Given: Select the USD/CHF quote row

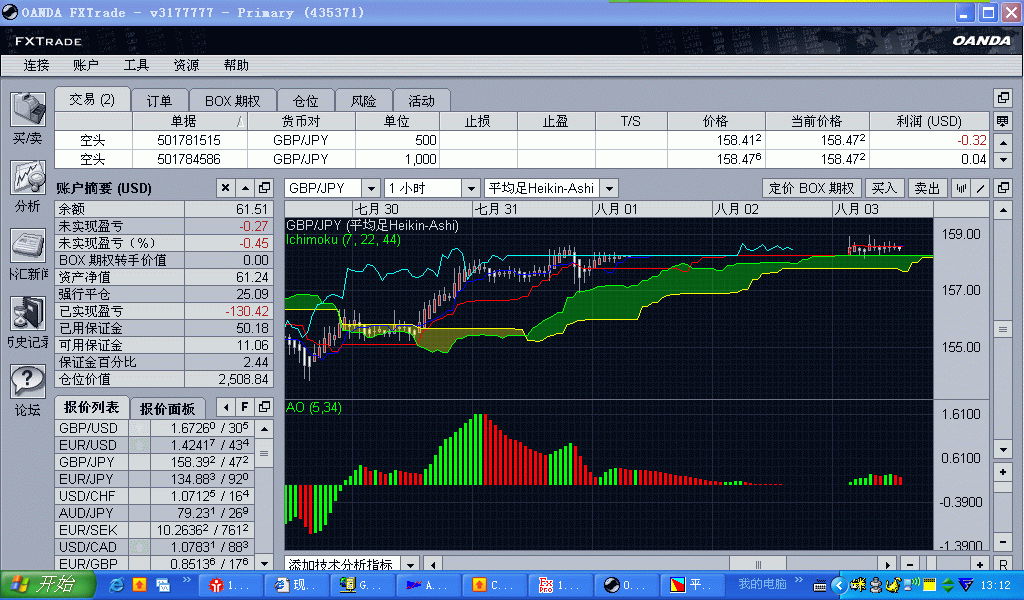Looking at the screenshot, I should [155, 496].
